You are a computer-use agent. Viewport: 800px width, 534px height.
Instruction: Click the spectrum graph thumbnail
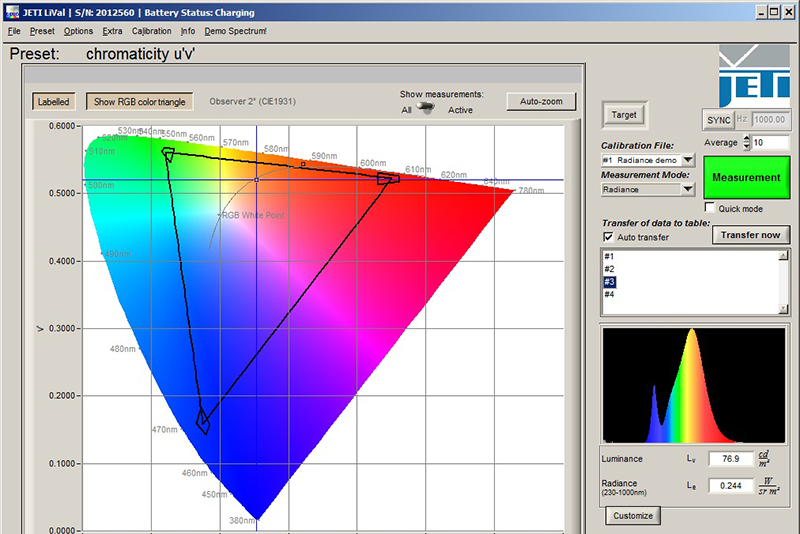694,385
